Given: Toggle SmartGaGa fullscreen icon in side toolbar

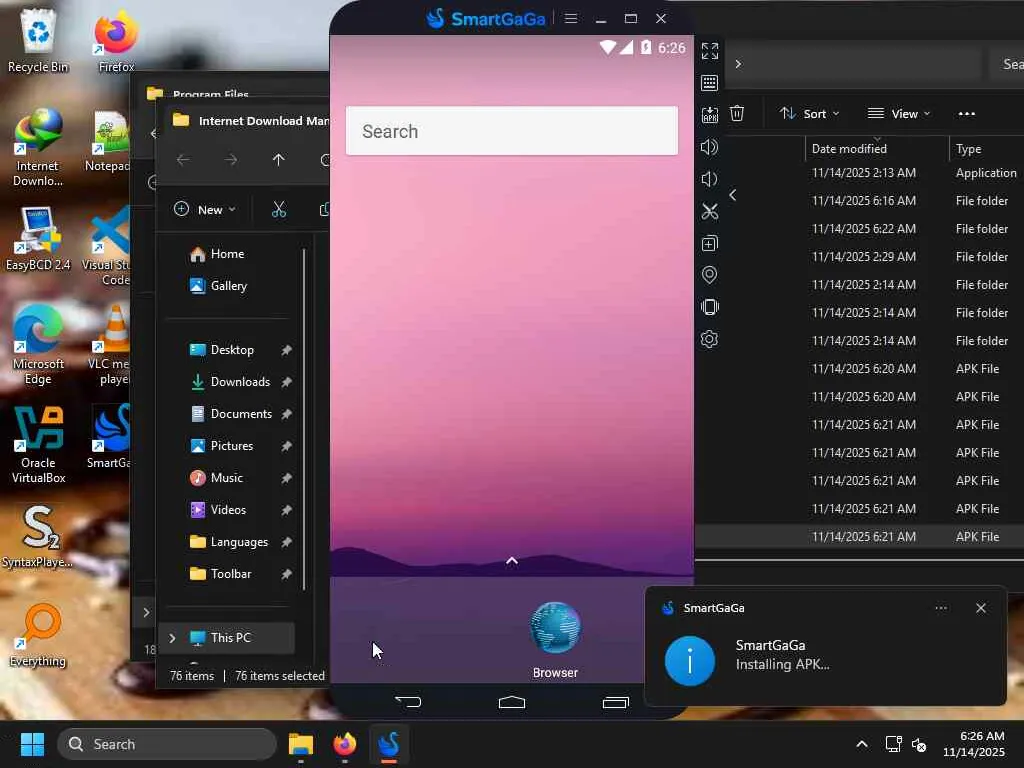Looking at the screenshot, I should (709, 50).
